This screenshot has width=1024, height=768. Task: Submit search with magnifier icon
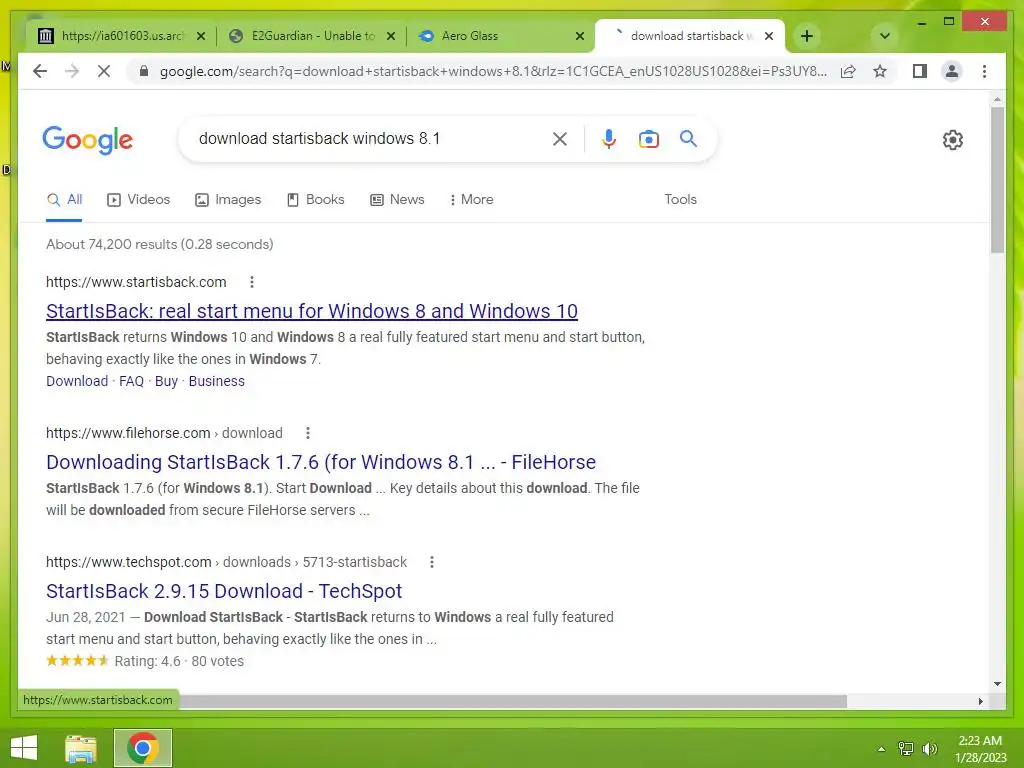point(688,138)
